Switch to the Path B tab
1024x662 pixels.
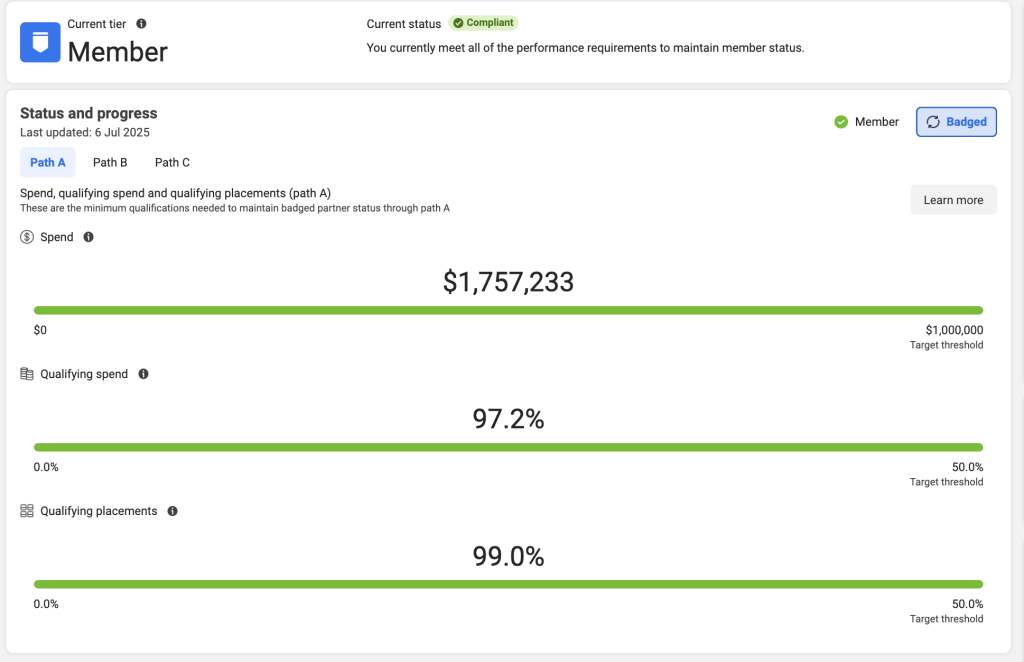(x=110, y=162)
